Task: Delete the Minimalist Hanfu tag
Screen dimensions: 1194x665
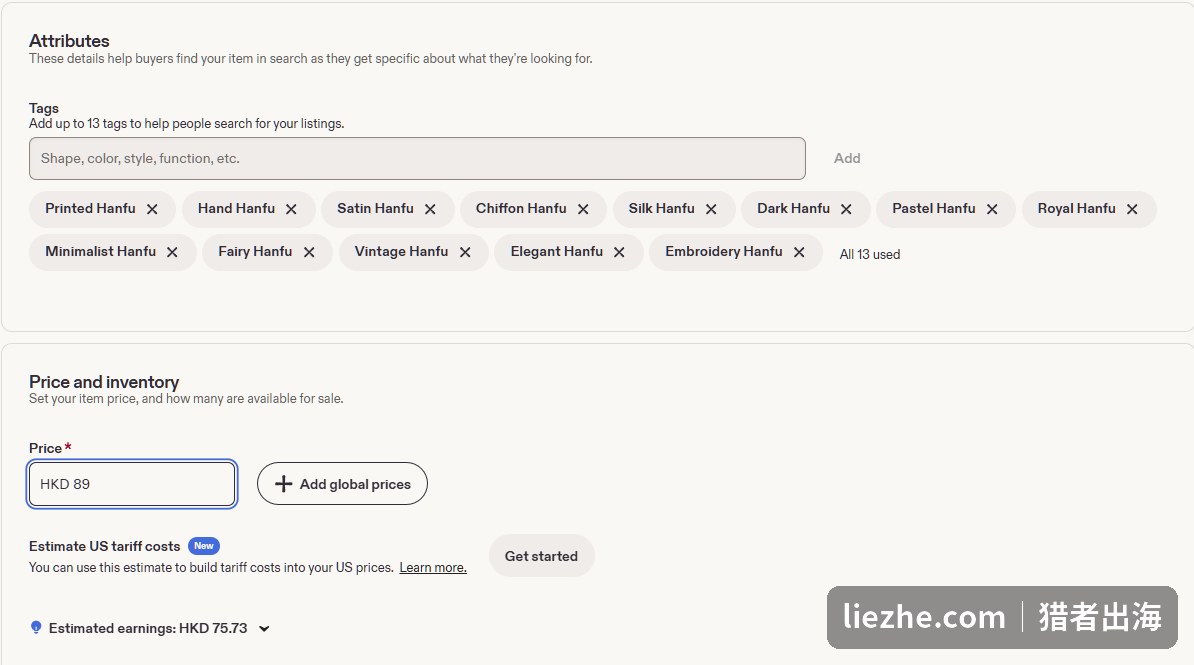Action: (172, 252)
